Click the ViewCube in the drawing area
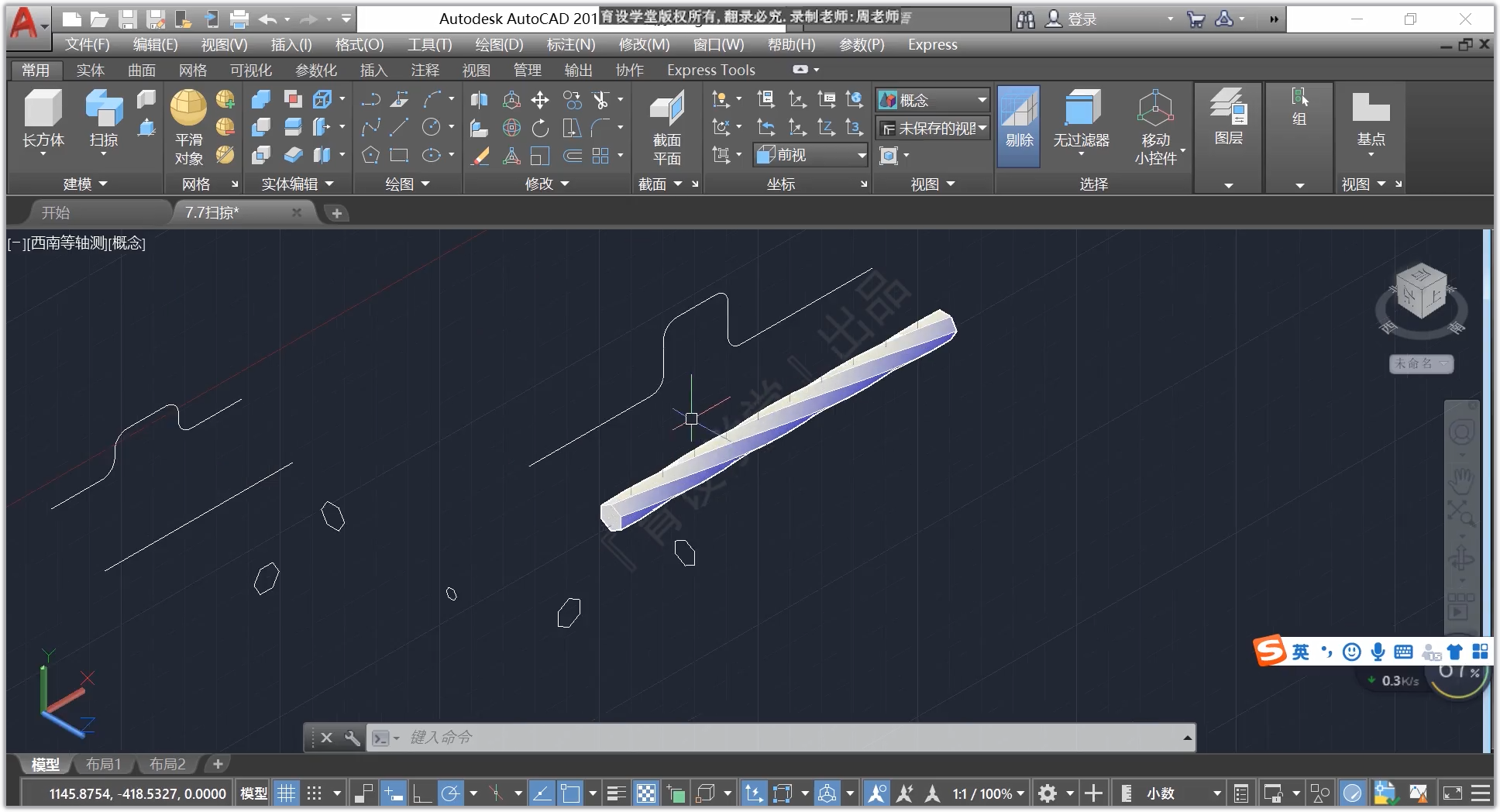1500x812 pixels. [x=1421, y=291]
